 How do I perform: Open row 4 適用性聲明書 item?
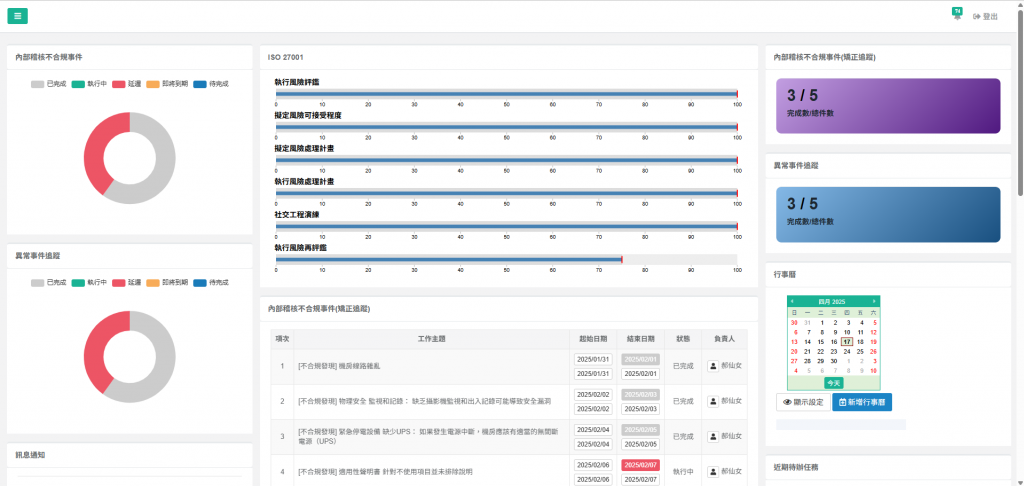point(385,471)
